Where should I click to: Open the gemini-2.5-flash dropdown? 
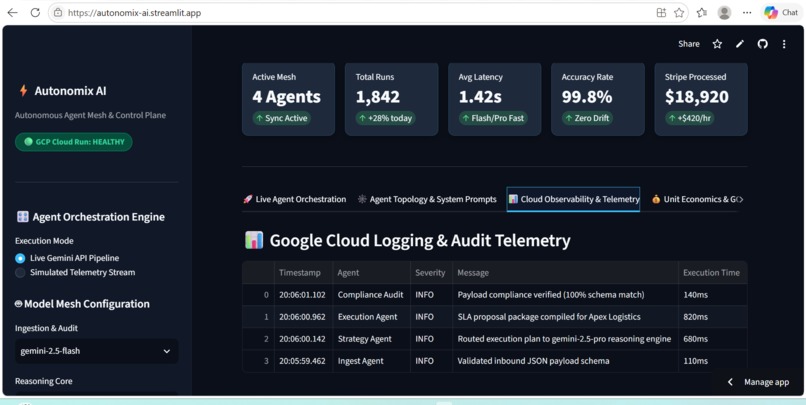pos(97,351)
